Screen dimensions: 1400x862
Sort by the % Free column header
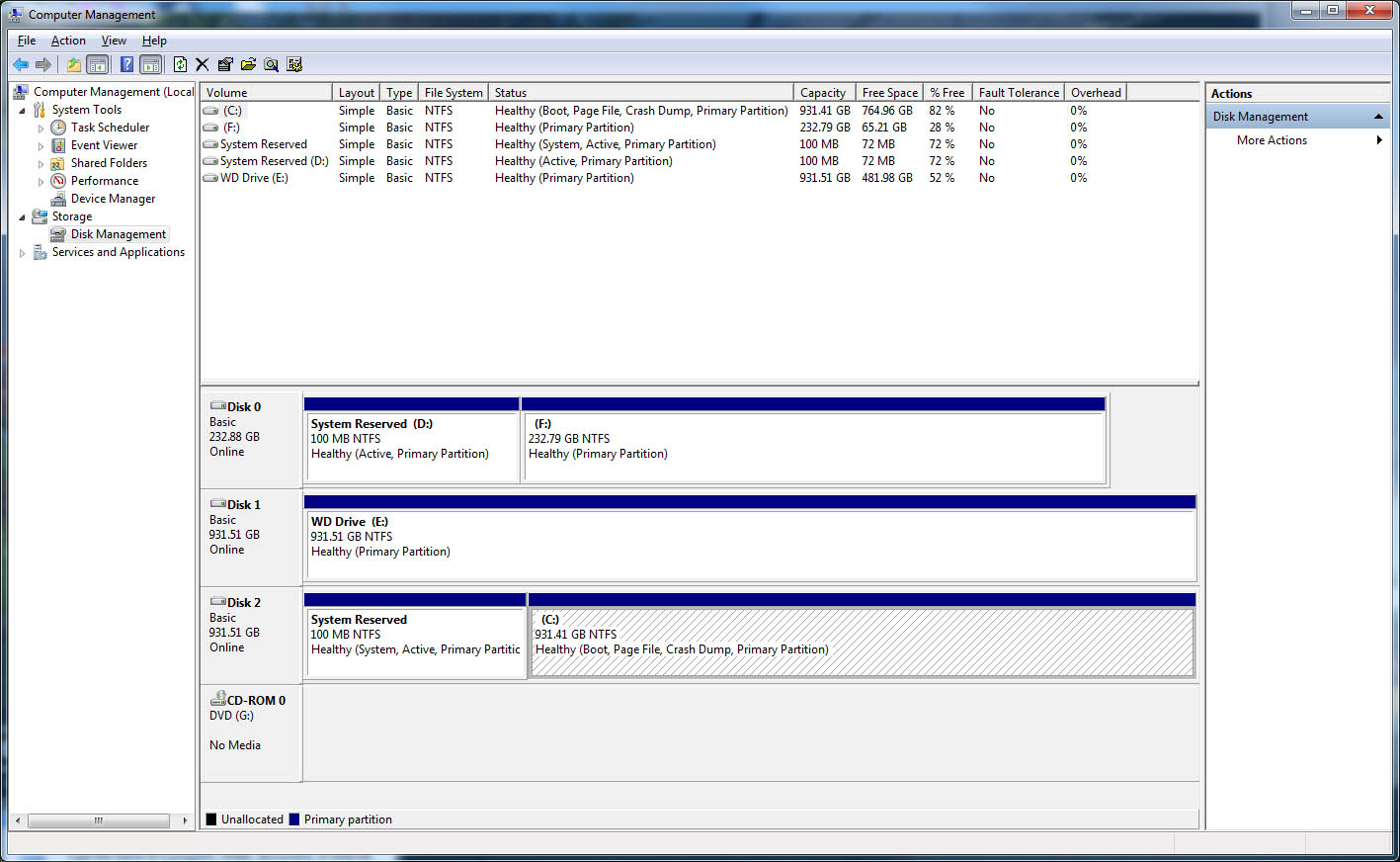tap(947, 92)
